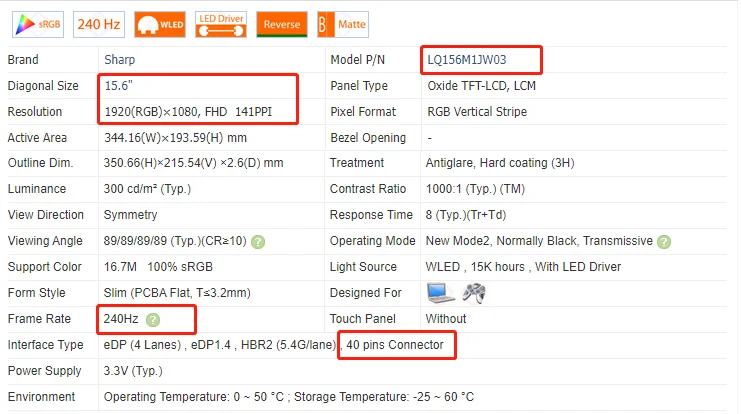This screenshot has height=414, width=741.
Task: Select the 300 cd/m² luminance value
Action: point(147,189)
